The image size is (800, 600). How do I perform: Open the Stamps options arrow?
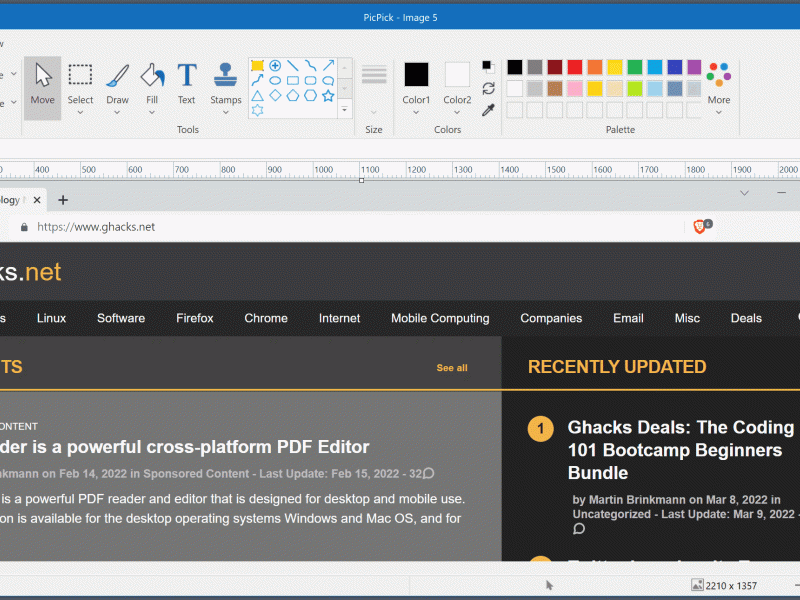pyautogui.click(x=226, y=112)
